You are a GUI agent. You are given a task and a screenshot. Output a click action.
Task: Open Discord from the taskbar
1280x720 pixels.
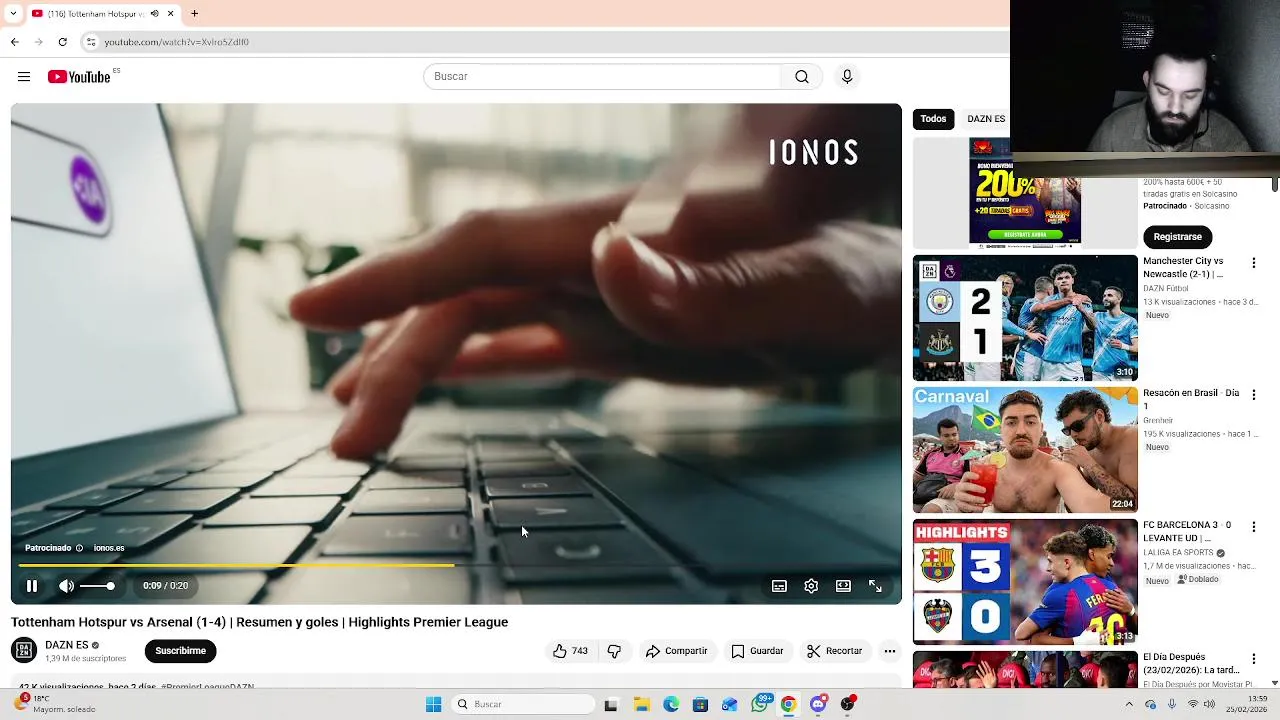pos(818,705)
